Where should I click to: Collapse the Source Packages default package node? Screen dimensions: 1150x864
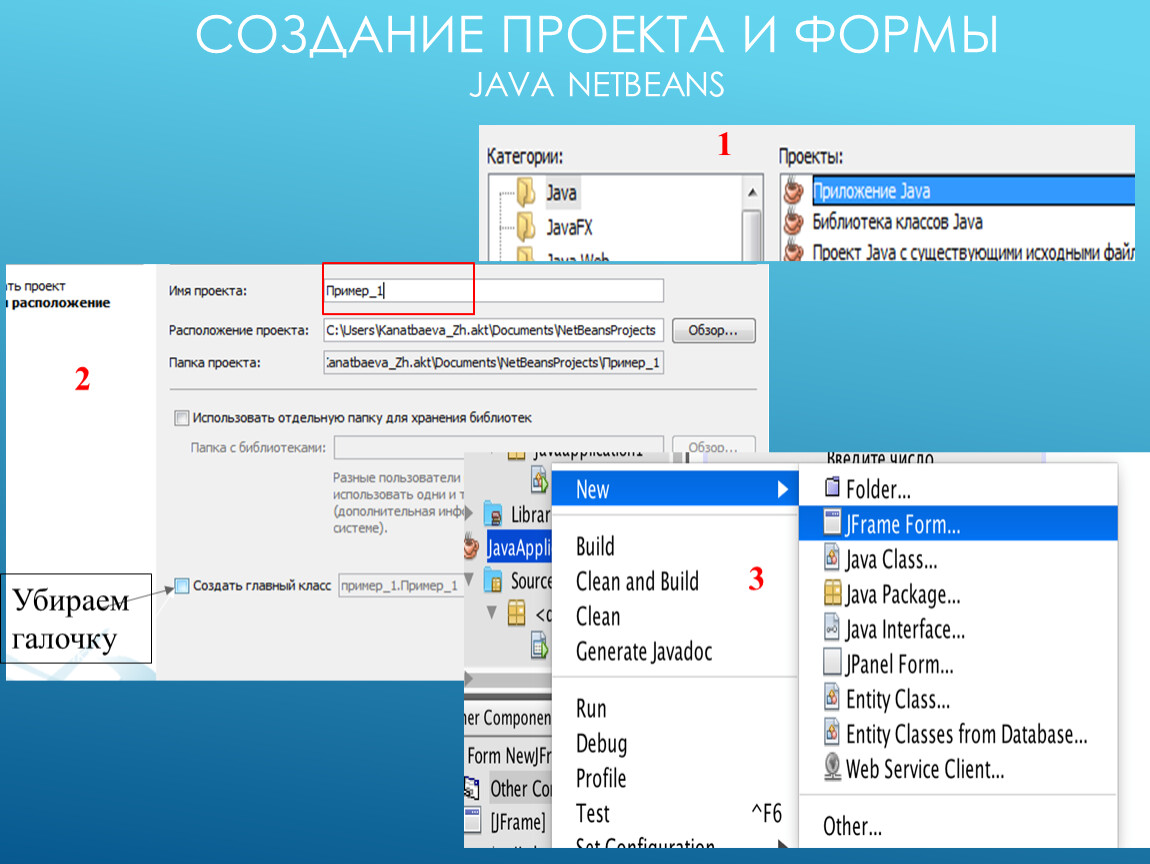[491, 612]
